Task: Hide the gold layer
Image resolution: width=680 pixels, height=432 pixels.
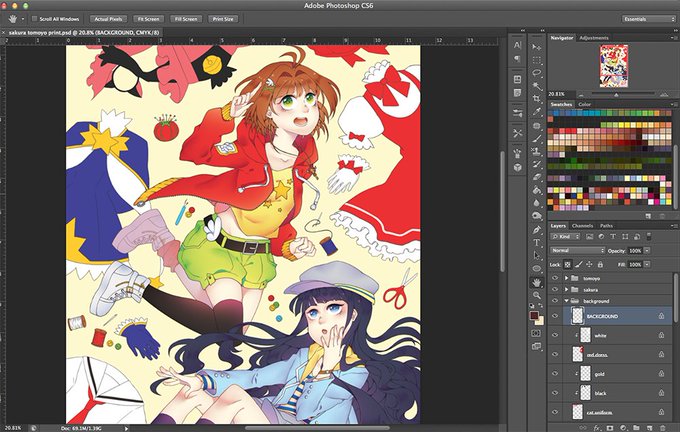Action: point(555,373)
